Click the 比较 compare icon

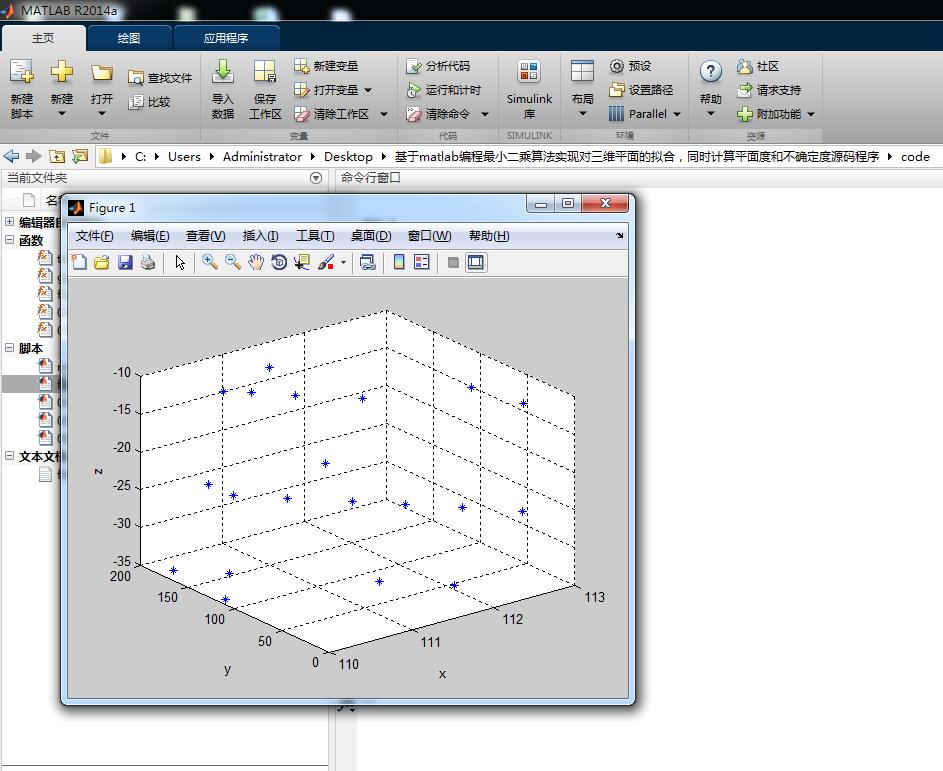pos(136,102)
